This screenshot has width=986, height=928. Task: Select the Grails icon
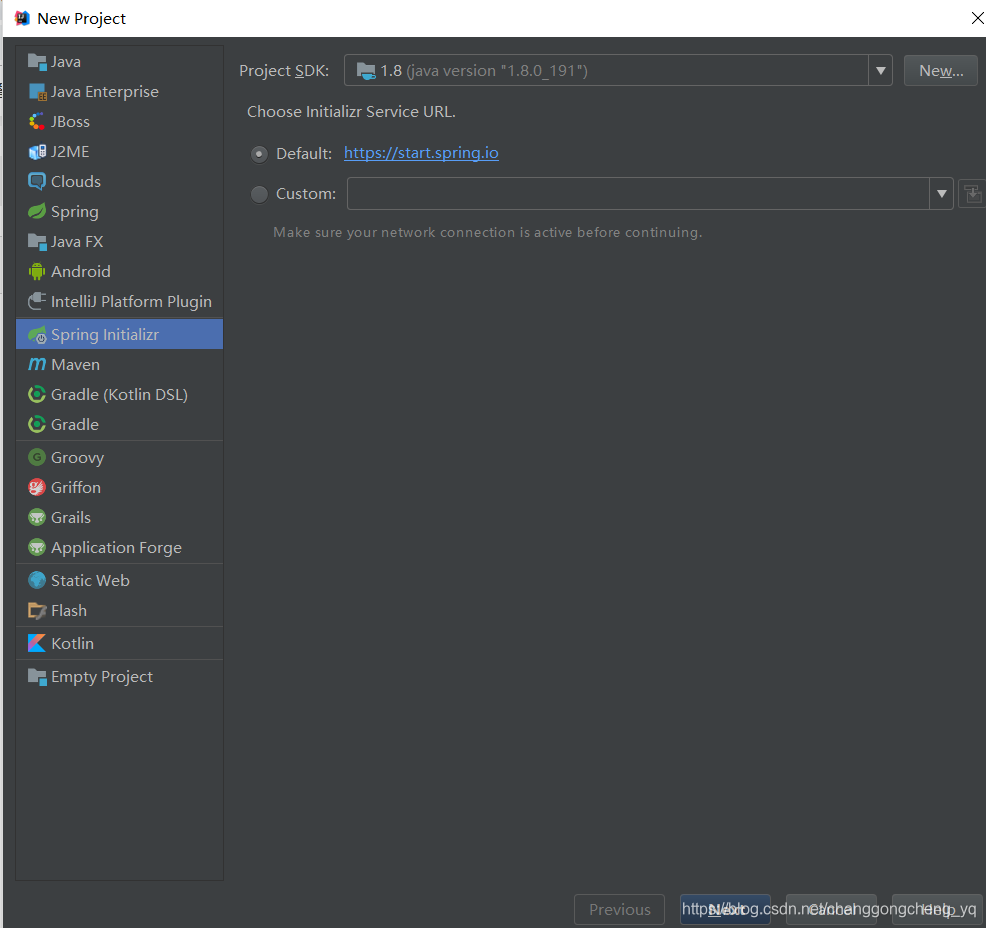(x=37, y=517)
